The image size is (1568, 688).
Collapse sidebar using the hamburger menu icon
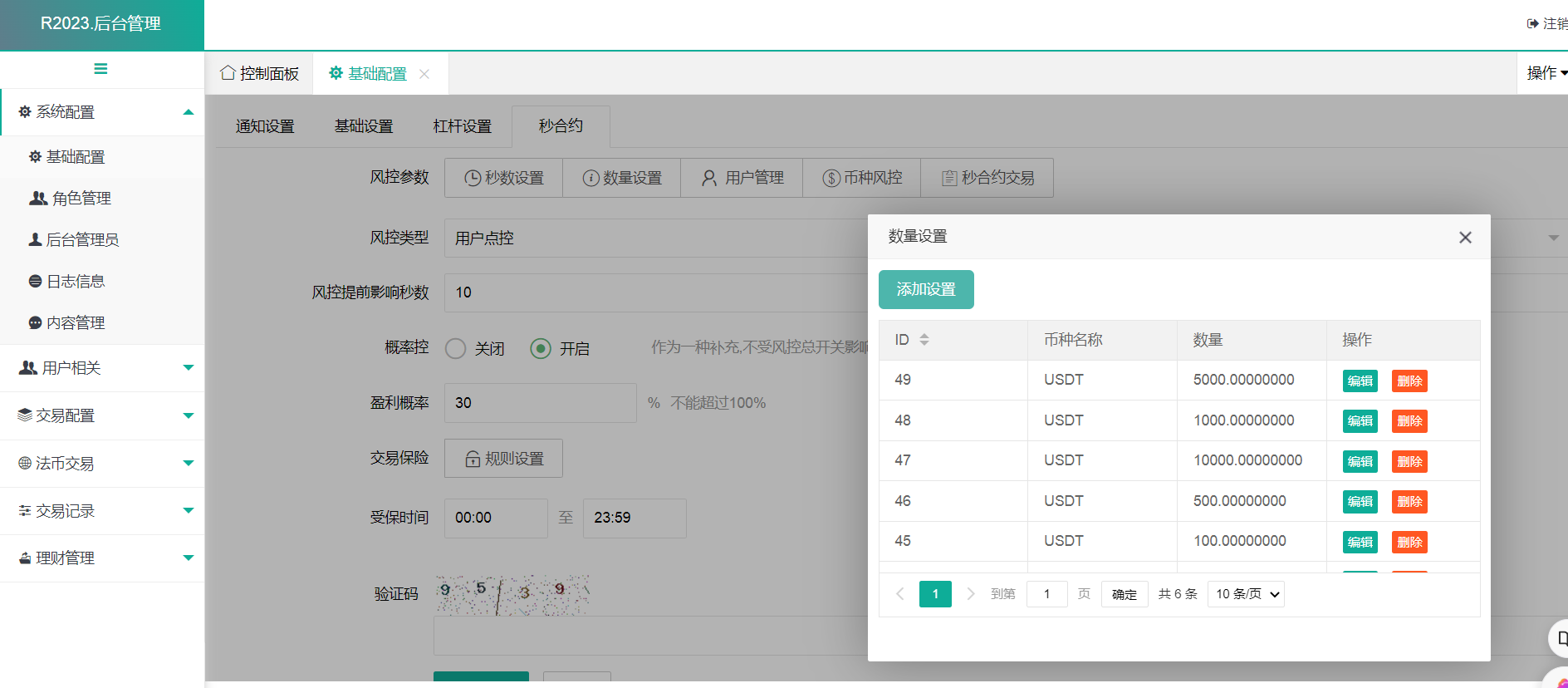(100, 69)
